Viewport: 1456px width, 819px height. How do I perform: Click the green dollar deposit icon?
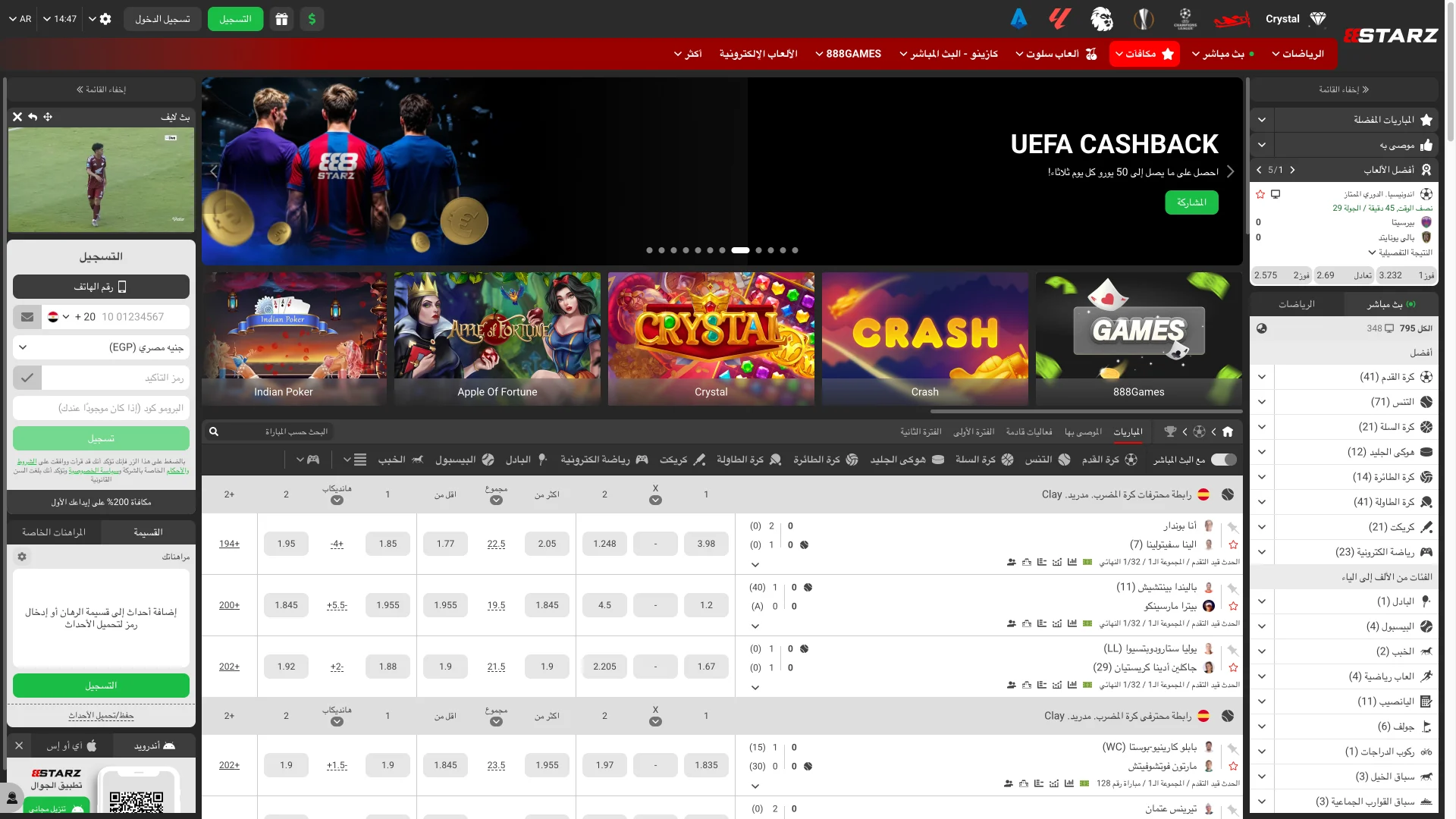click(x=312, y=19)
